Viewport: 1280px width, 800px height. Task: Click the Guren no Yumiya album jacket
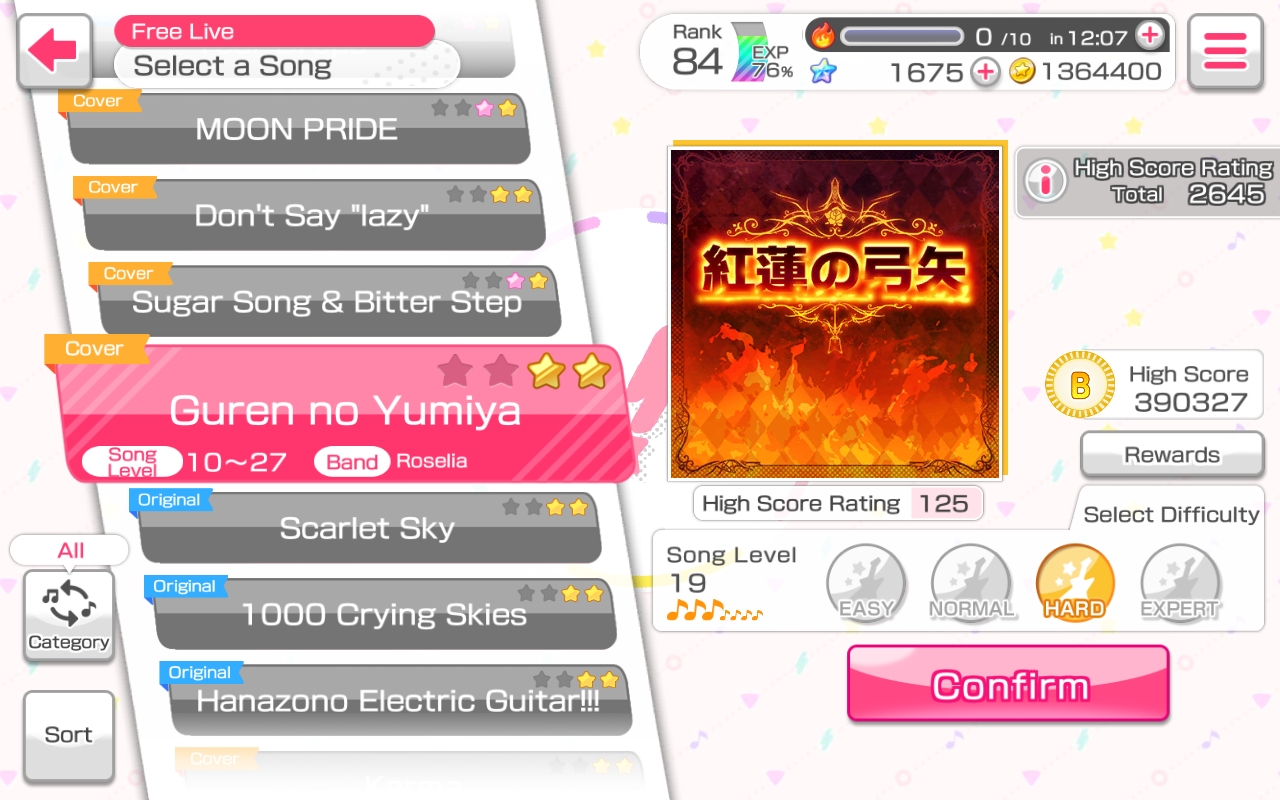(x=835, y=313)
